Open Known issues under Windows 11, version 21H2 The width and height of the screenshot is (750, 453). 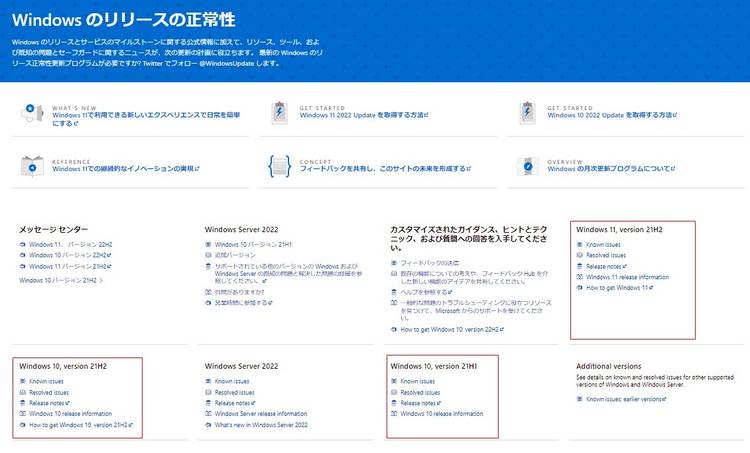pyautogui.click(x=603, y=244)
